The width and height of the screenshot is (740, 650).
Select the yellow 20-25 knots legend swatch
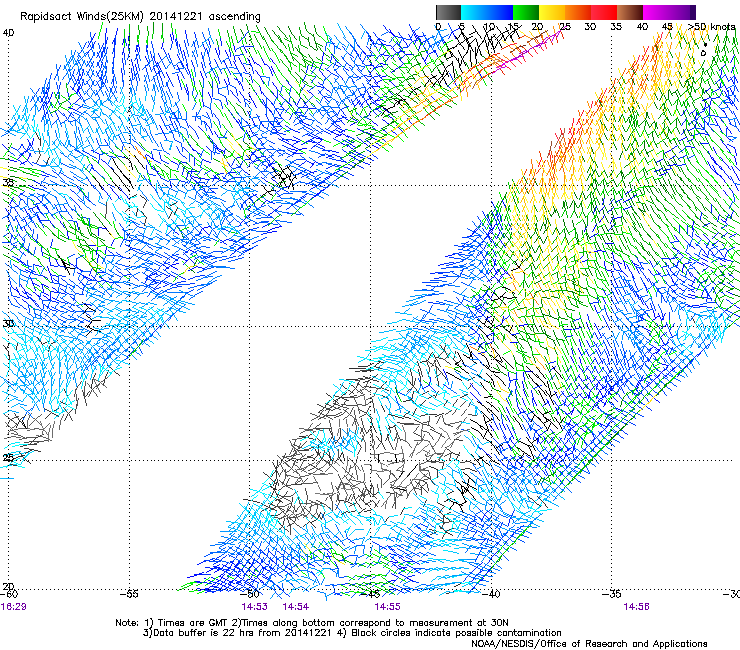point(552,12)
